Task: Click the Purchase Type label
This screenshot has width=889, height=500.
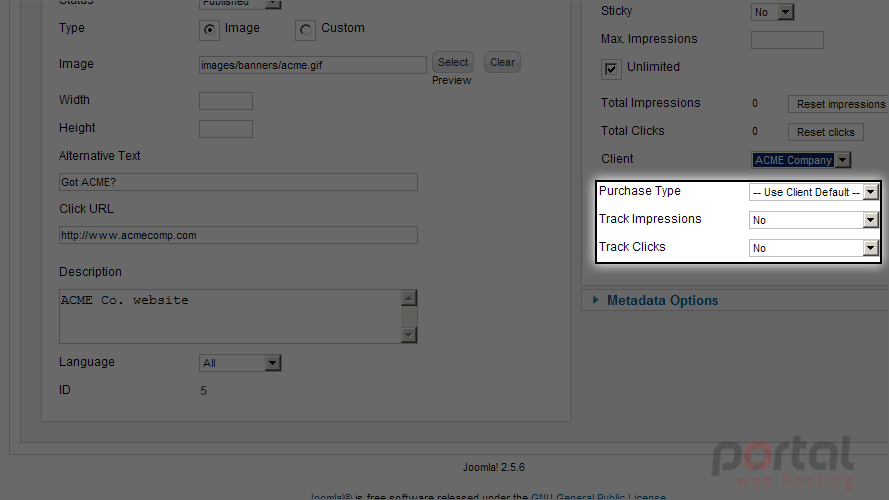Action: coord(640,191)
